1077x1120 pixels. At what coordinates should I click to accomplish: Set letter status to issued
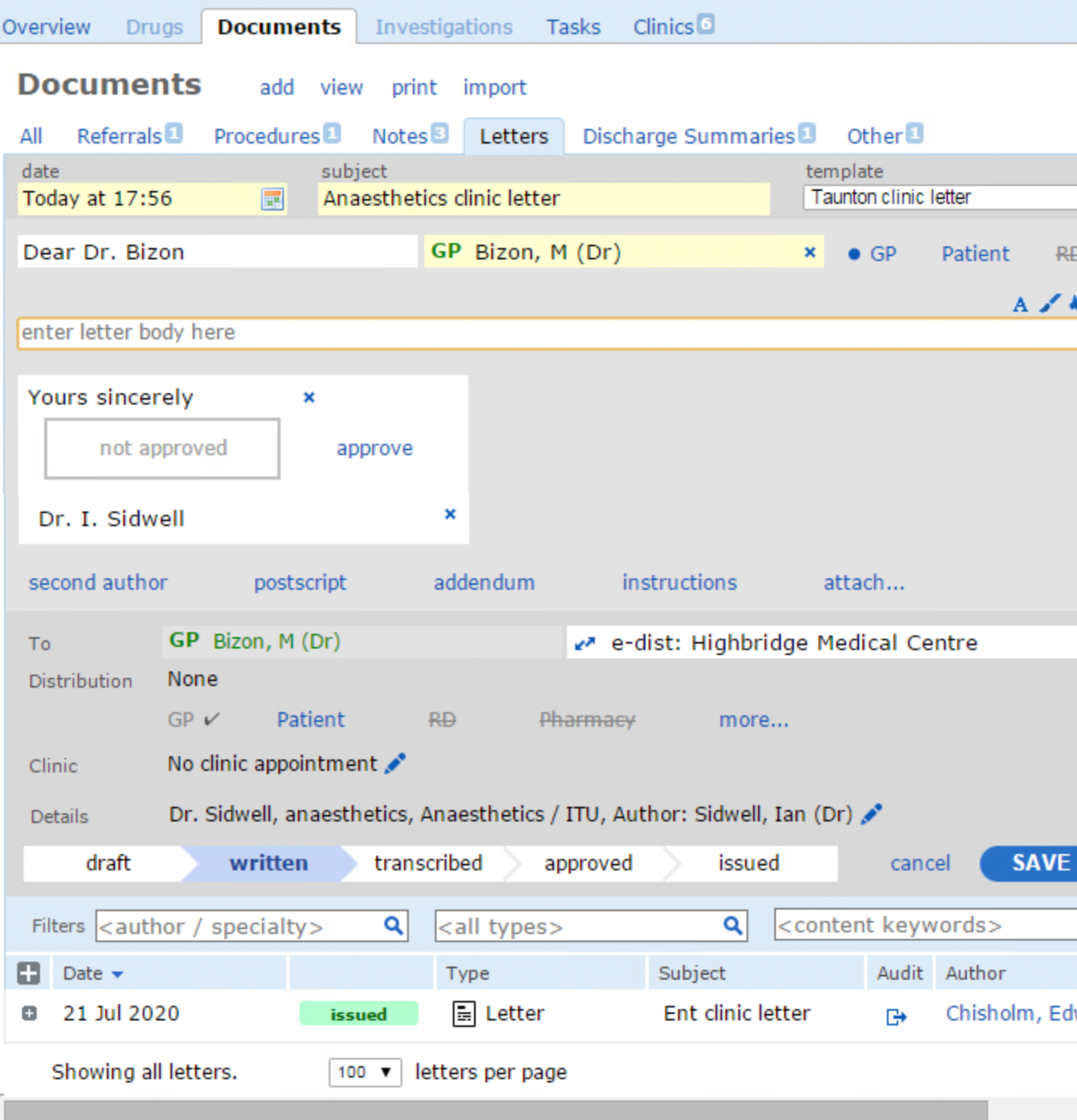[748, 863]
